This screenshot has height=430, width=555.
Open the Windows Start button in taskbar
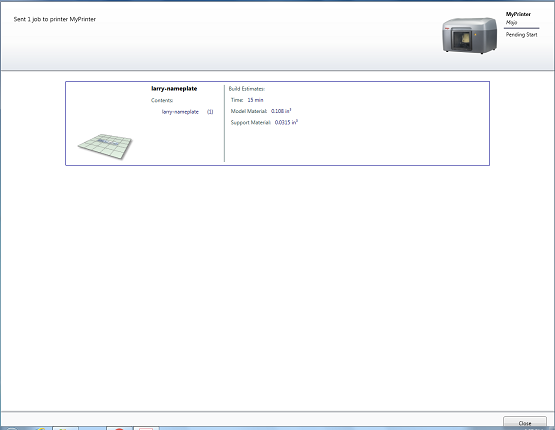click(11, 428)
